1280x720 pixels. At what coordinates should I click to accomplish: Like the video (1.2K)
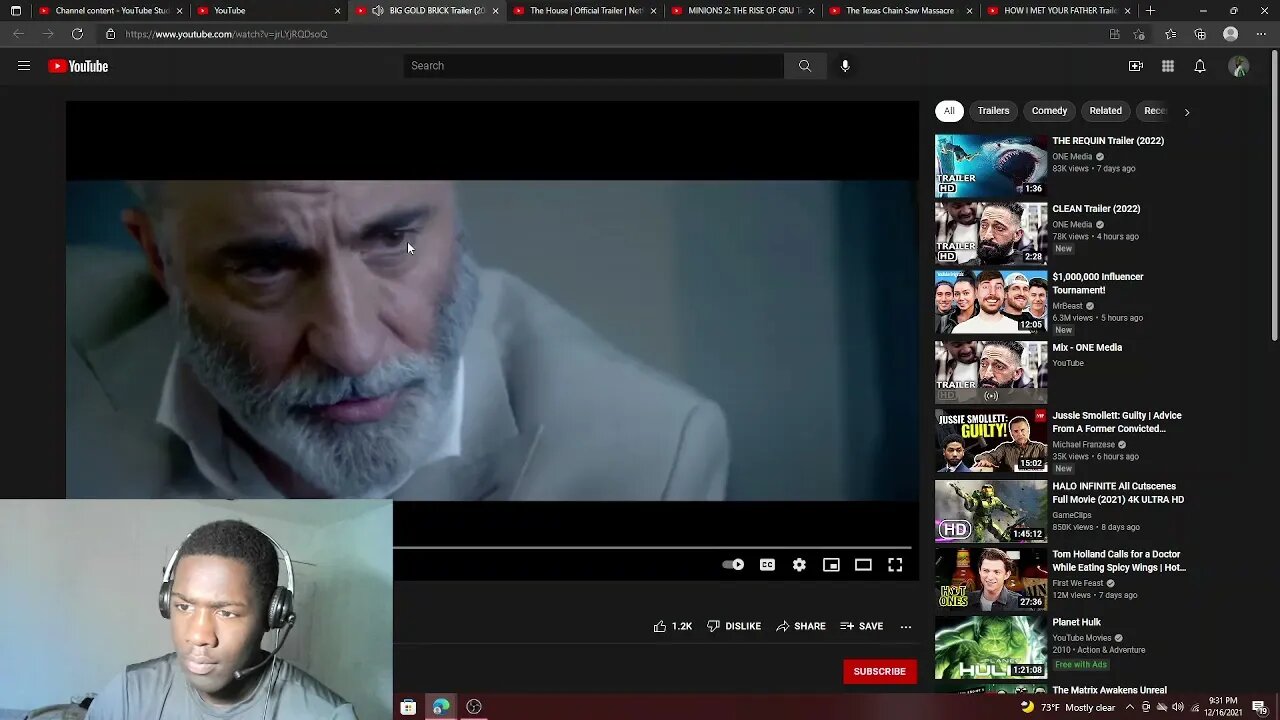[672, 626]
